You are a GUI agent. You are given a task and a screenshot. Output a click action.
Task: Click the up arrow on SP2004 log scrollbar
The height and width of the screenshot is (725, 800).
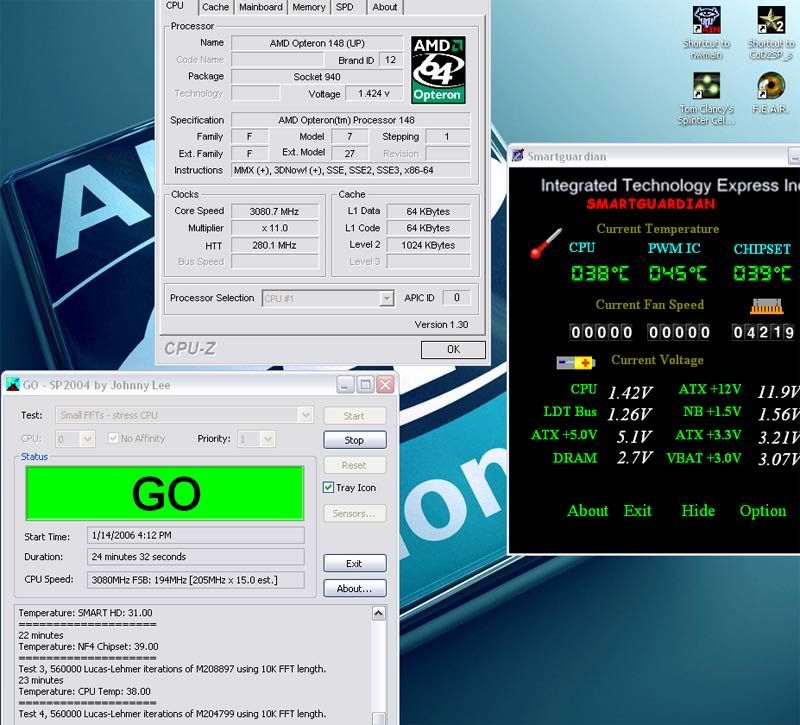click(379, 613)
